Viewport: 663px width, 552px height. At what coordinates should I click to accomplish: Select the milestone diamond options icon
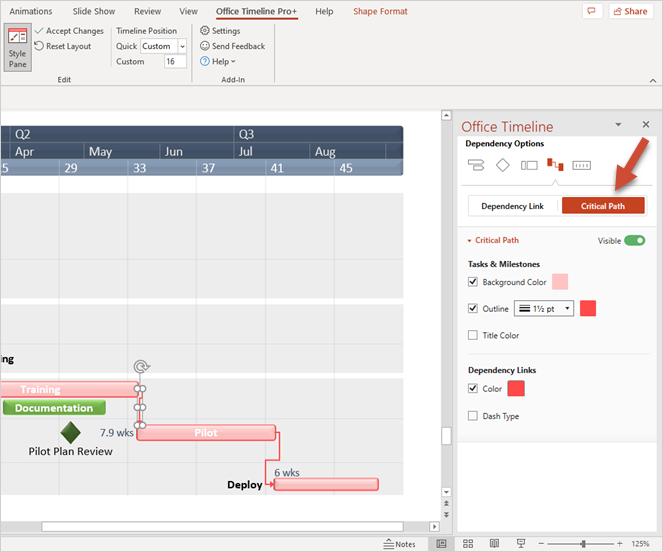[503, 165]
